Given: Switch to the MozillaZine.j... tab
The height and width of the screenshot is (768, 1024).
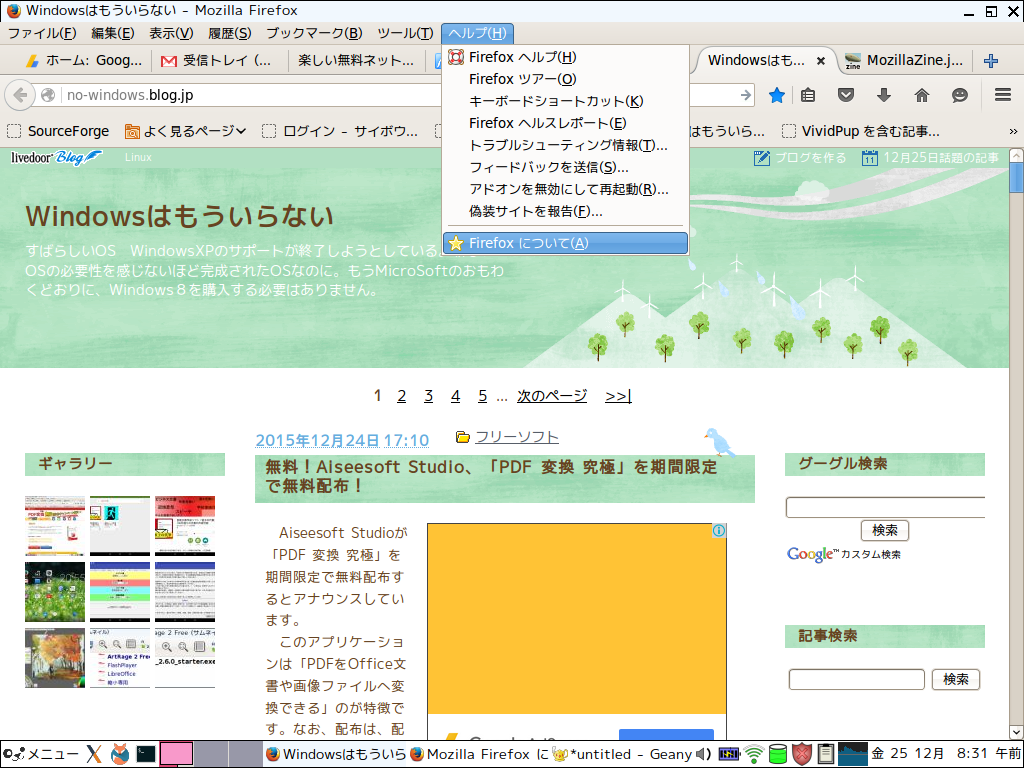Looking at the screenshot, I should click(x=906, y=61).
